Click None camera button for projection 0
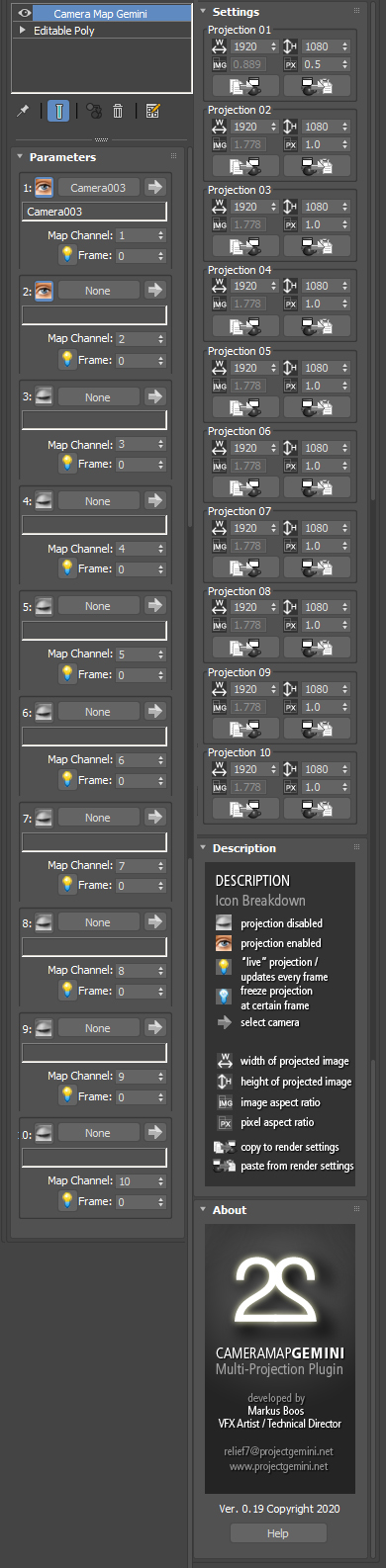 point(98,1133)
